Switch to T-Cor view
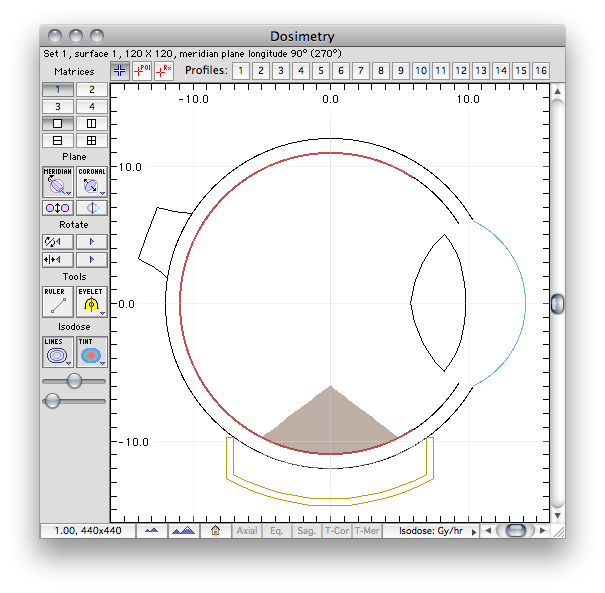Viewport: 605px width, 593px height. 337,531
